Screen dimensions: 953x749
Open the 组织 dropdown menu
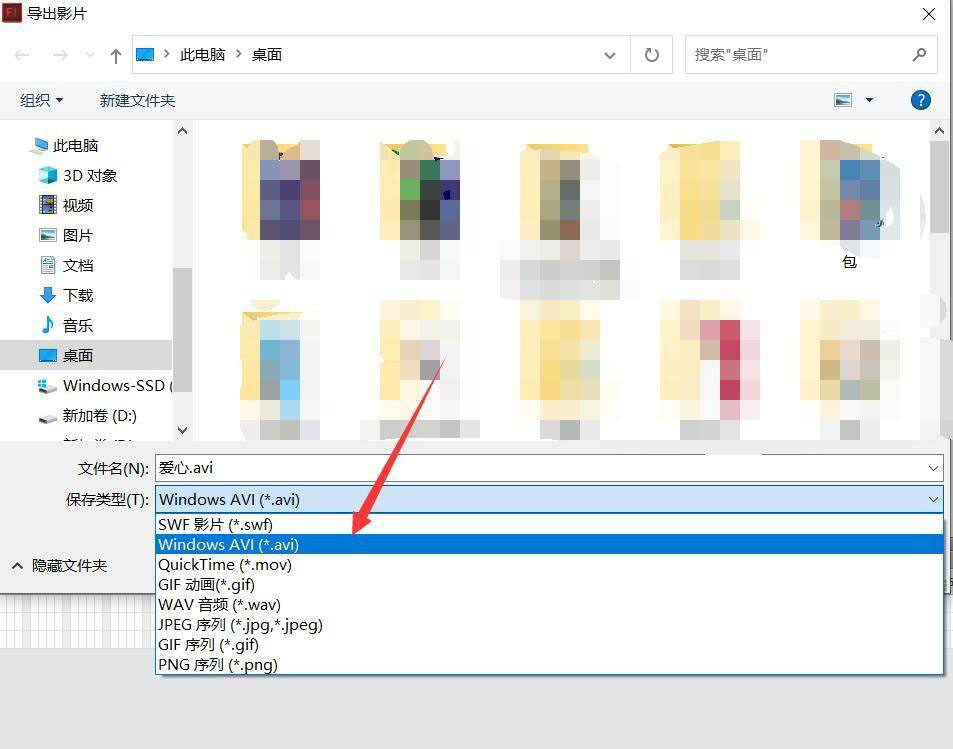click(42, 100)
